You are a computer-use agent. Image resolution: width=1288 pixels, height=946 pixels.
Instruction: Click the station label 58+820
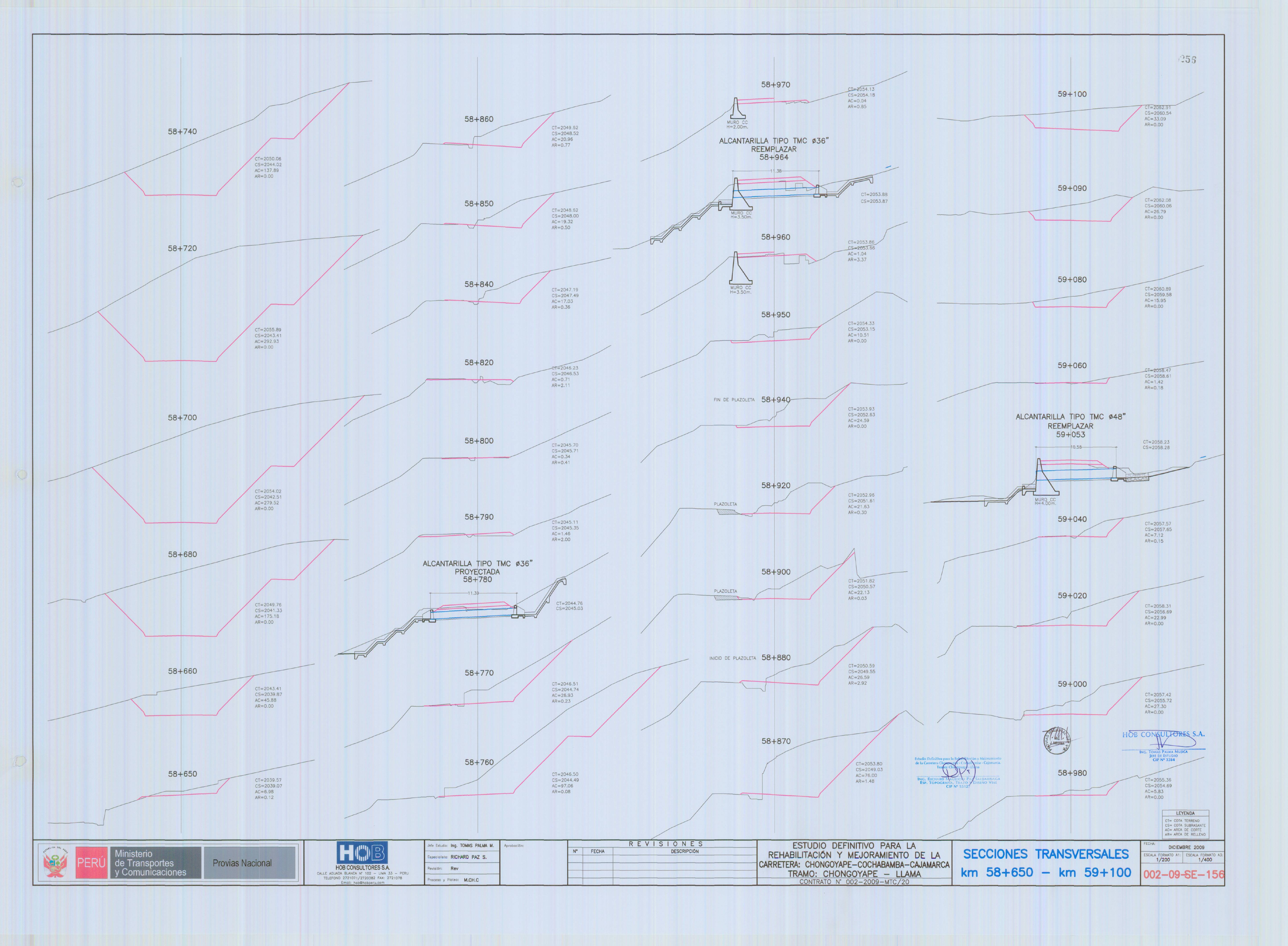click(479, 363)
